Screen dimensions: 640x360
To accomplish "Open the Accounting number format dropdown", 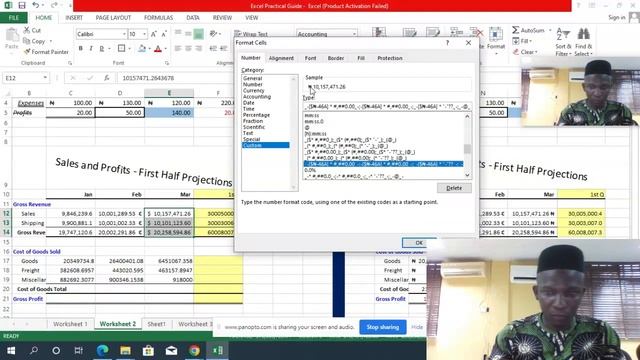I will [x=354, y=34].
